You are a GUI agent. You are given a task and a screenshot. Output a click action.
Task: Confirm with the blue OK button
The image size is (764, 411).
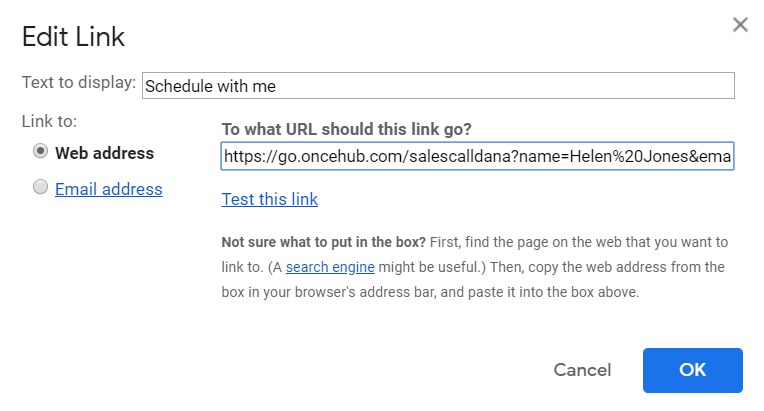(x=692, y=370)
